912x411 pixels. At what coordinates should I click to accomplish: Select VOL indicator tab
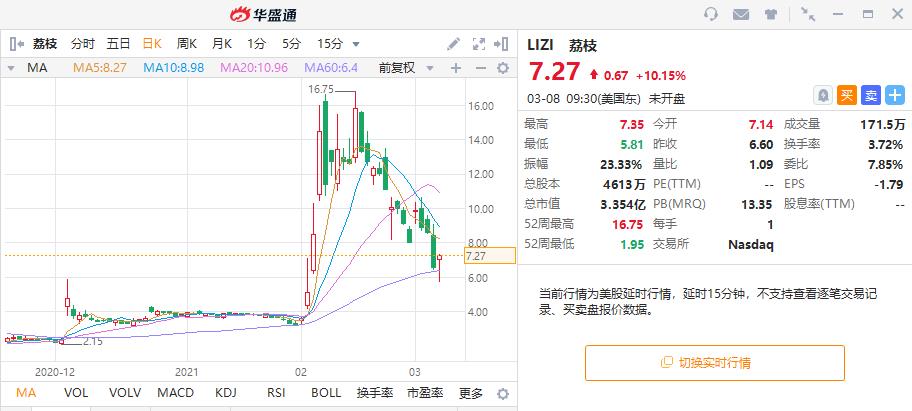click(x=76, y=393)
